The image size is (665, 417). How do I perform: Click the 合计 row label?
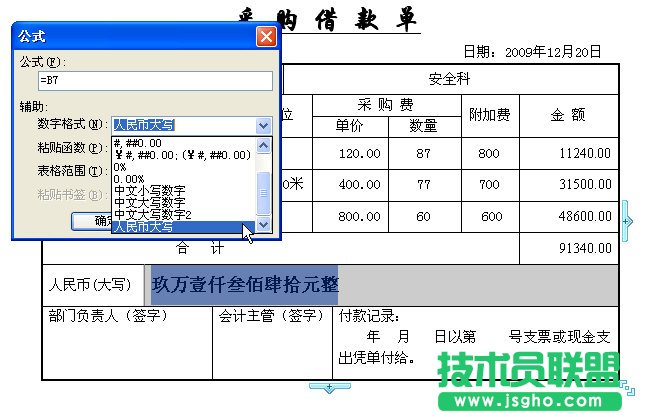click(200, 248)
